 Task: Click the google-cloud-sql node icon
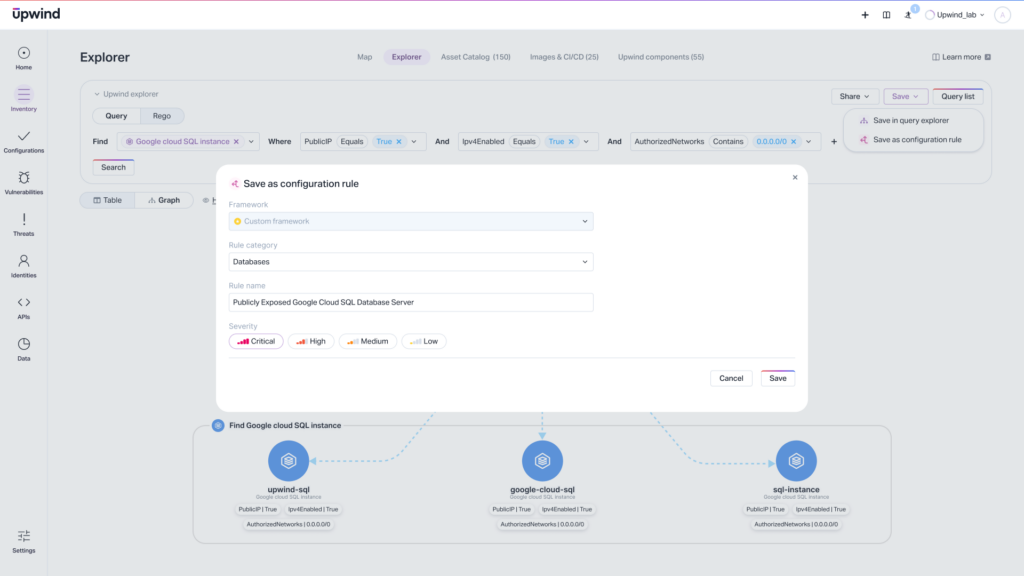pos(542,460)
